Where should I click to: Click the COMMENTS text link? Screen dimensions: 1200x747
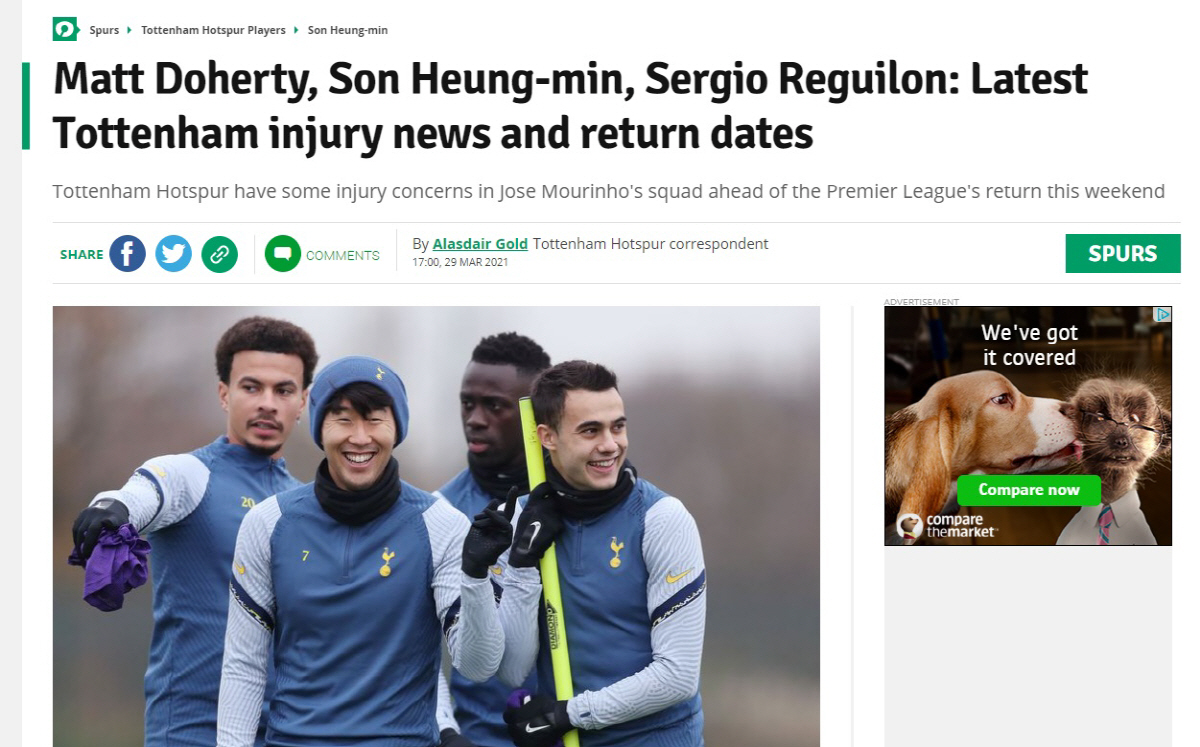tap(343, 255)
